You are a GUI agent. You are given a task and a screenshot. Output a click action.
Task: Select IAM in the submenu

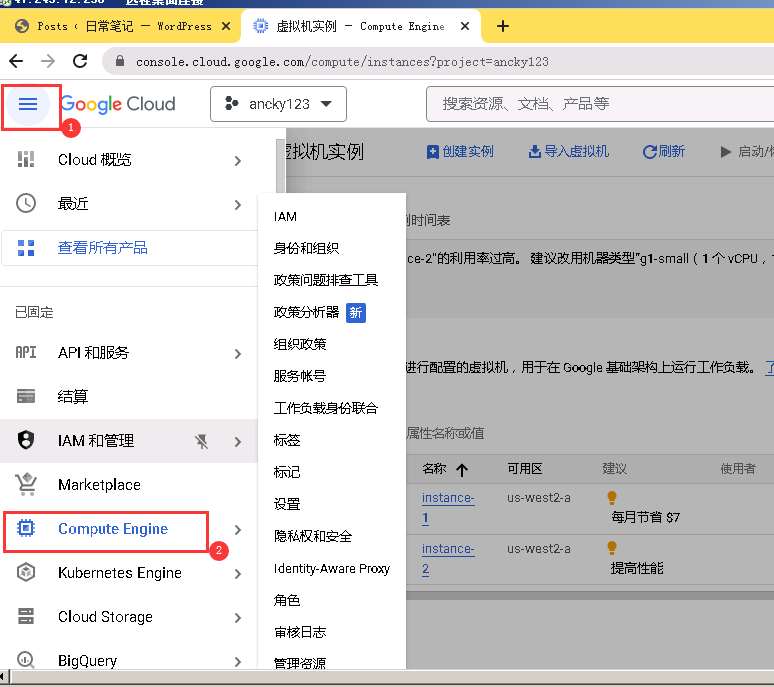tap(285, 217)
